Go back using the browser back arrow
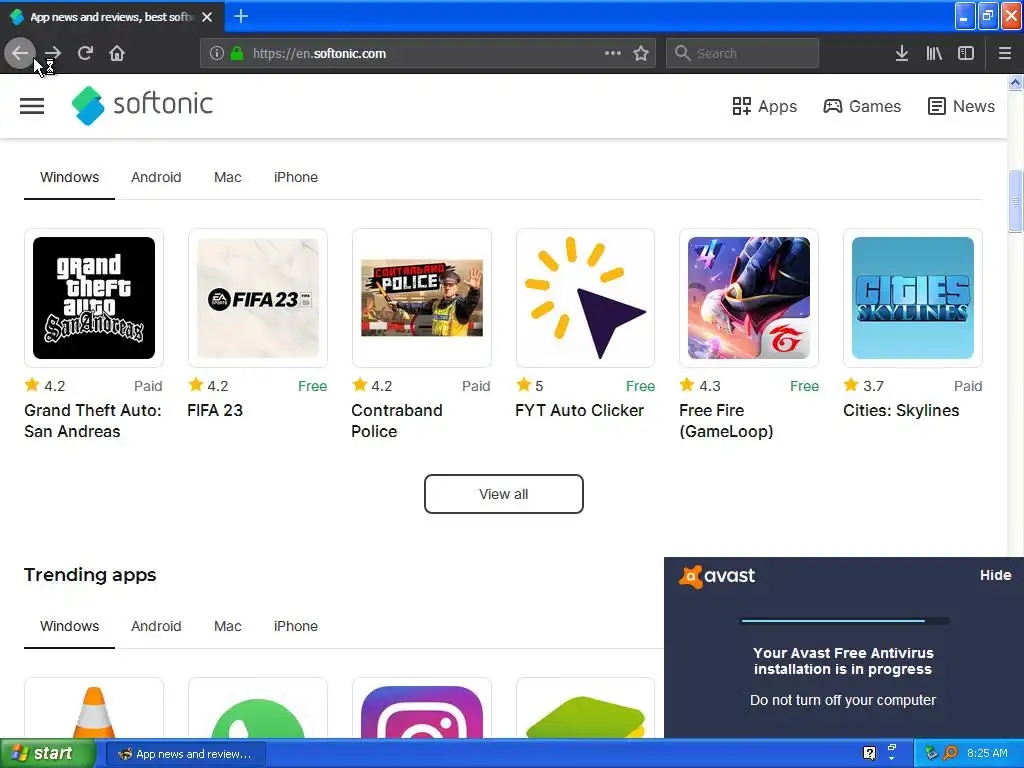The height and width of the screenshot is (768, 1024). [x=20, y=53]
